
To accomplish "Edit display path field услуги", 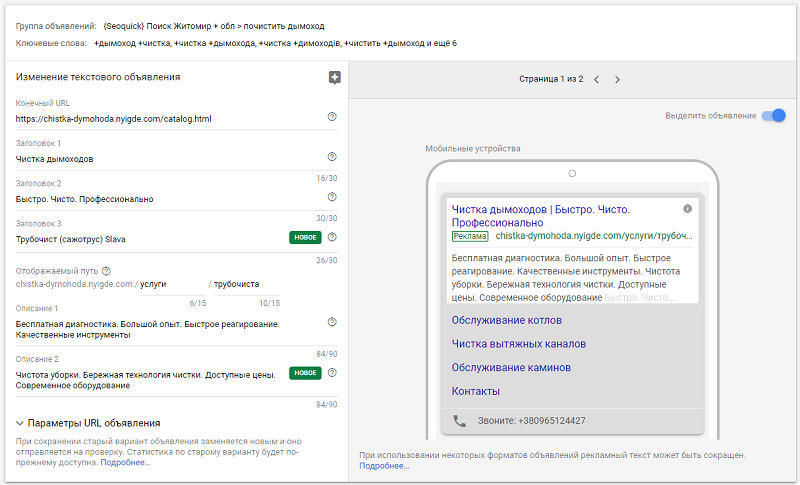I will click(173, 284).
